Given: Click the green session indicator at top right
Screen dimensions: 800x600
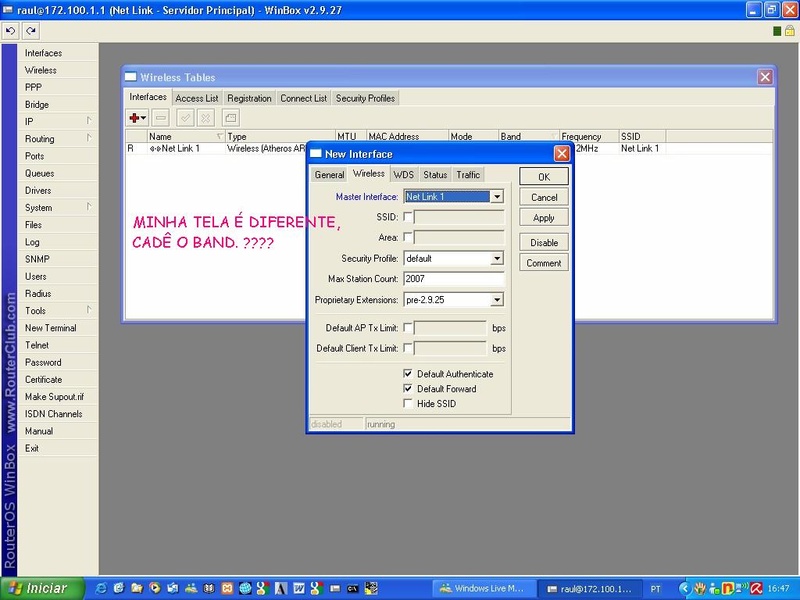Looking at the screenshot, I should tap(777, 31).
